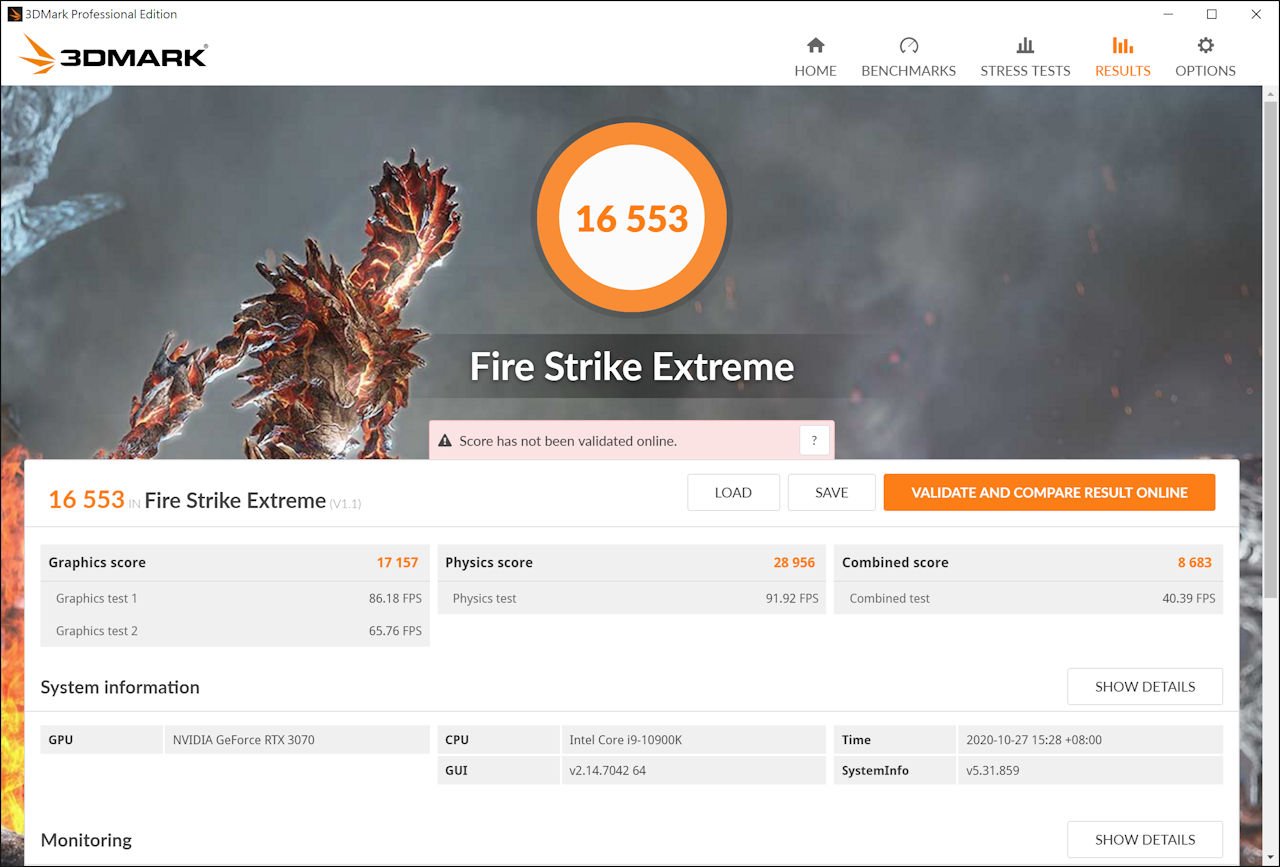The height and width of the screenshot is (867, 1280).
Task: Click the 3DMark logo in header
Action: click(113, 55)
